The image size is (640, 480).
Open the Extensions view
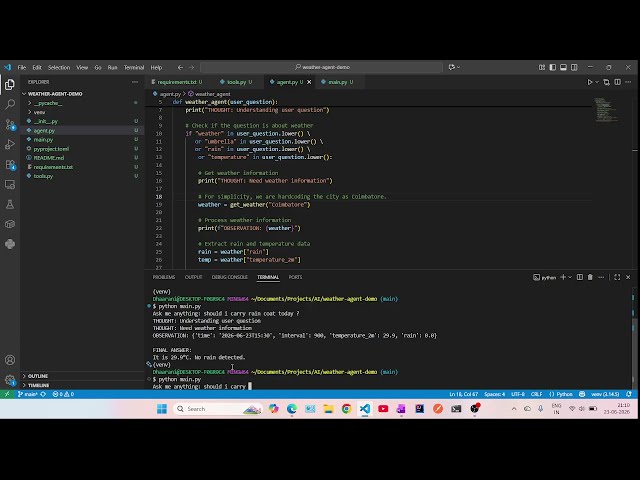10,164
